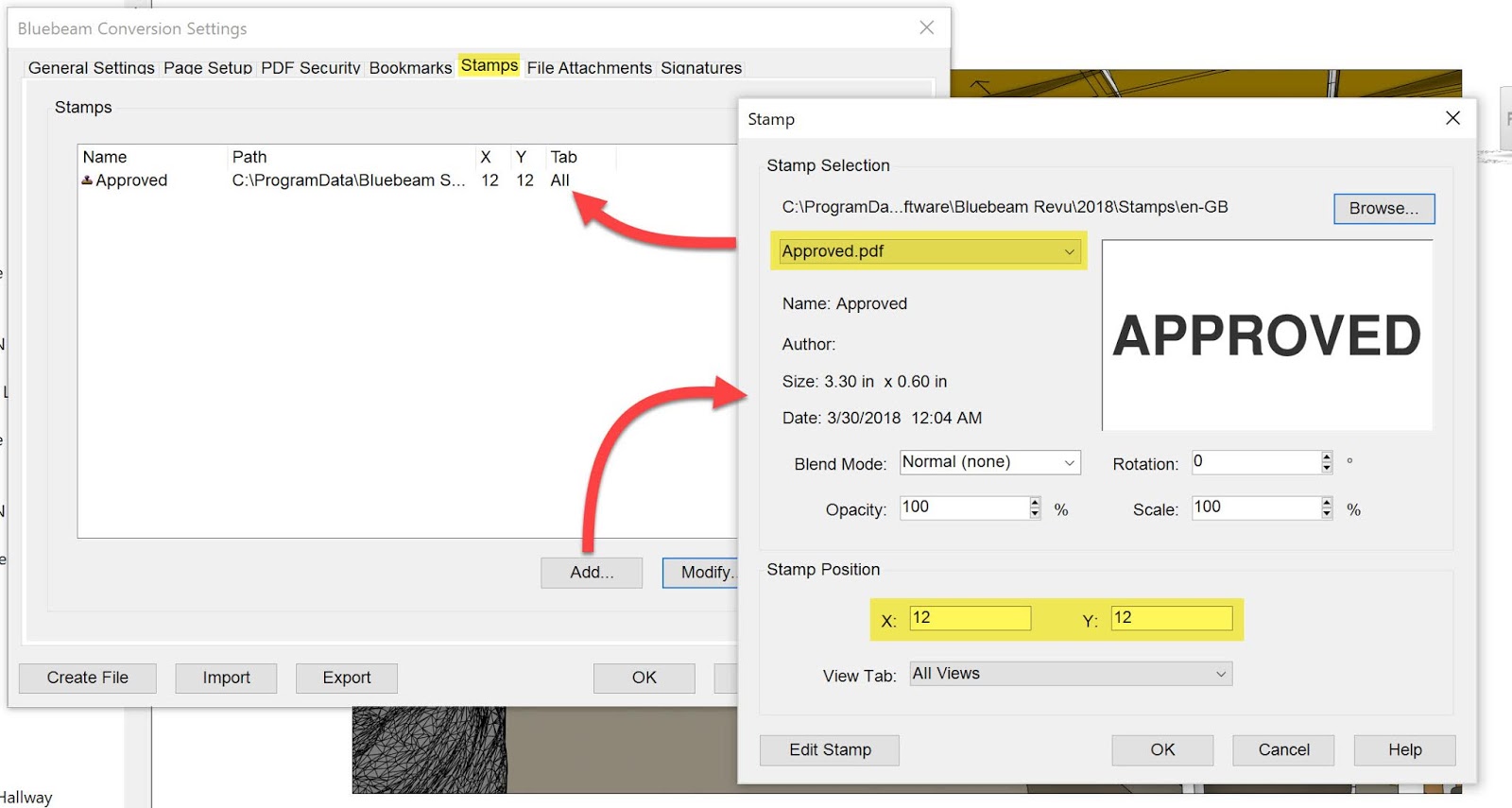Click the Scale value field

pos(1255,507)
